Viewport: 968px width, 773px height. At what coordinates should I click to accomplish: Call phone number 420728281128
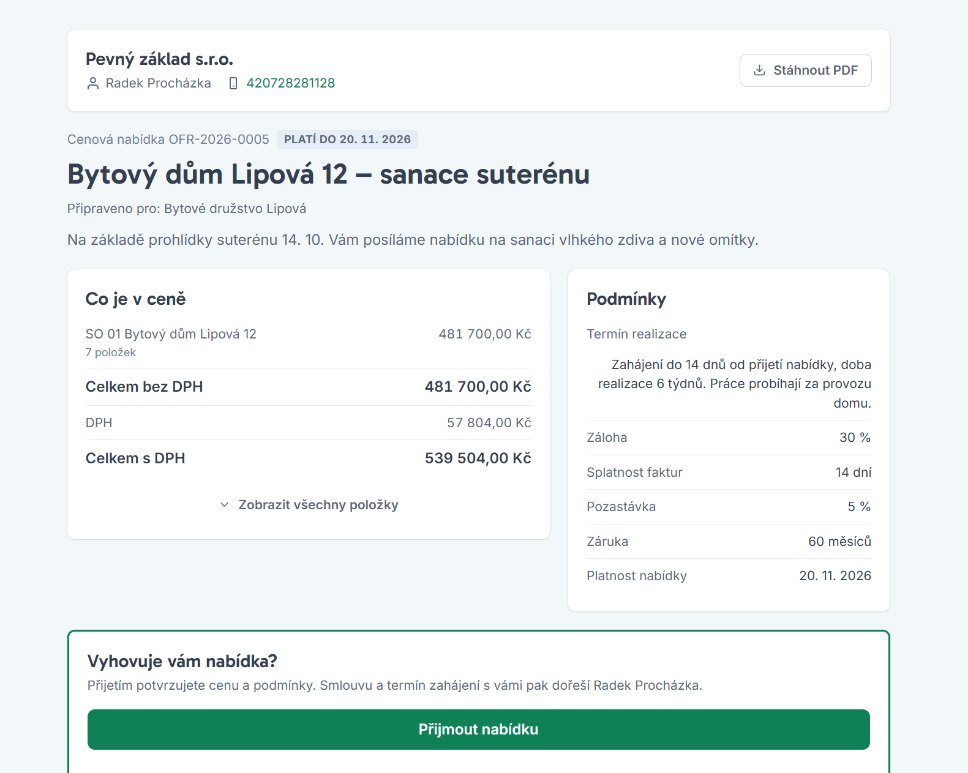pyautogui.click(x=291, y=83)
